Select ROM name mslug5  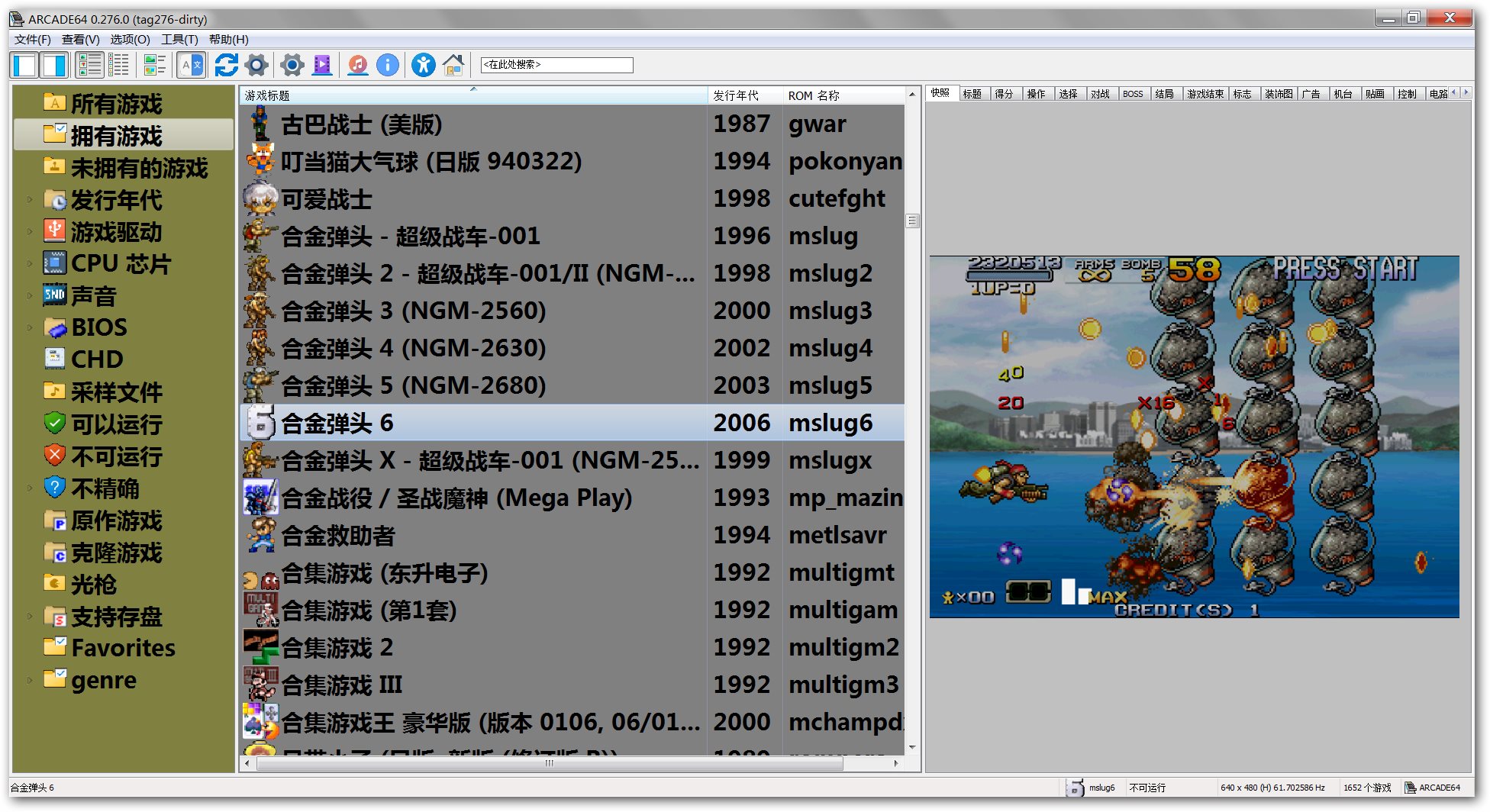click(x=830, y=385)
